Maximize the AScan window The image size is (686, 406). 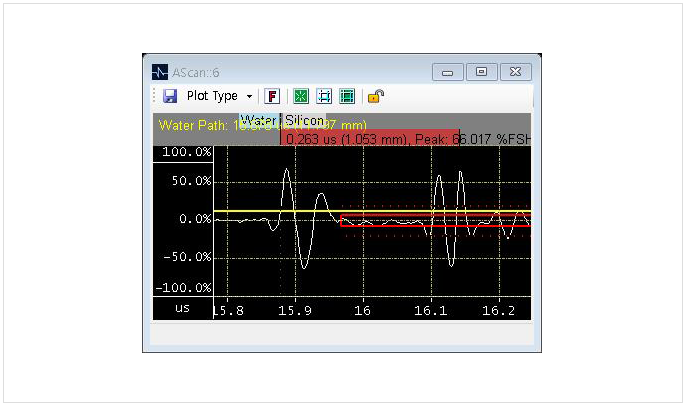(x=482, y=72)
